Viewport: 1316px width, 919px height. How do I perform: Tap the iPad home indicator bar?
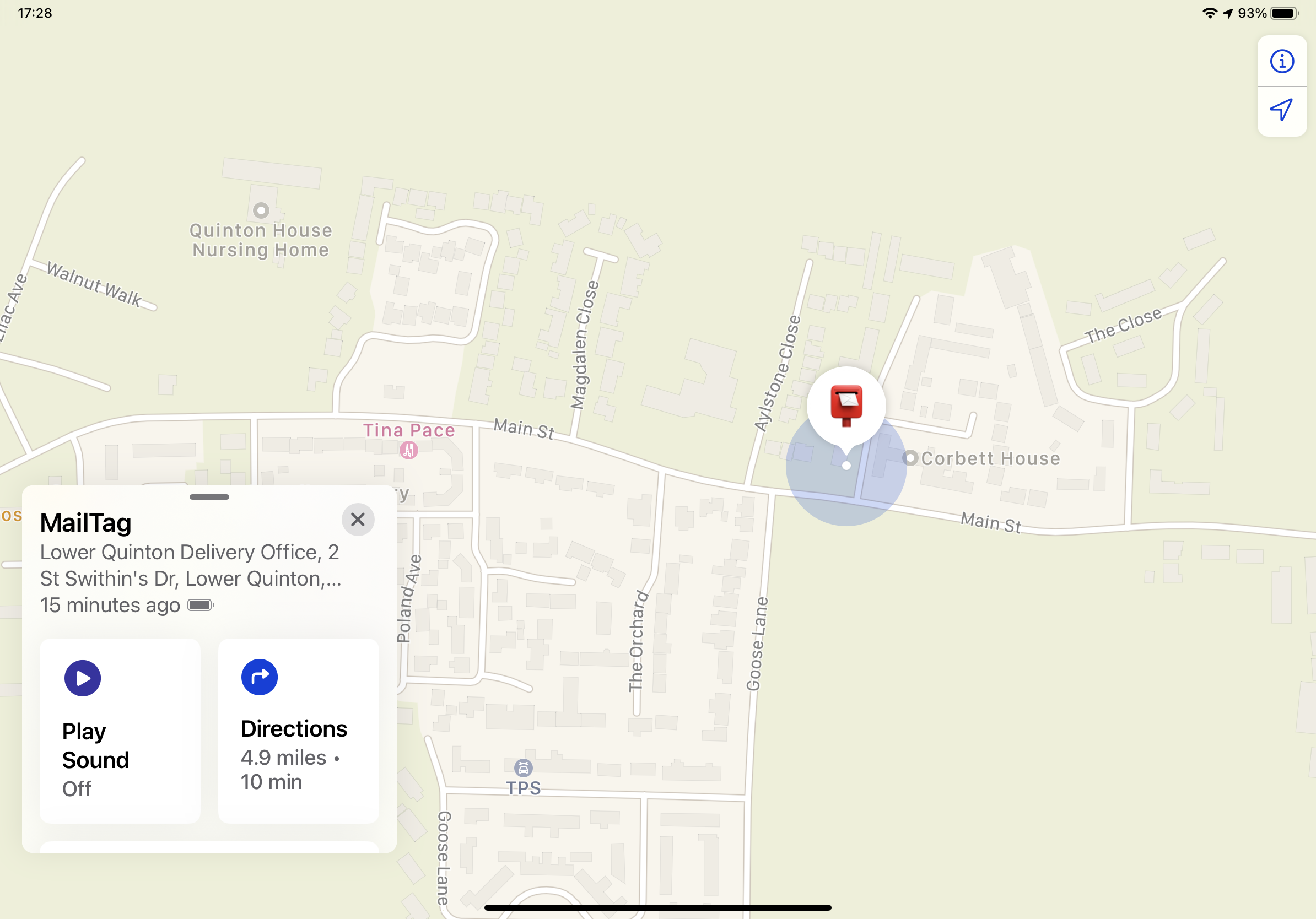(x=658, y=907)
